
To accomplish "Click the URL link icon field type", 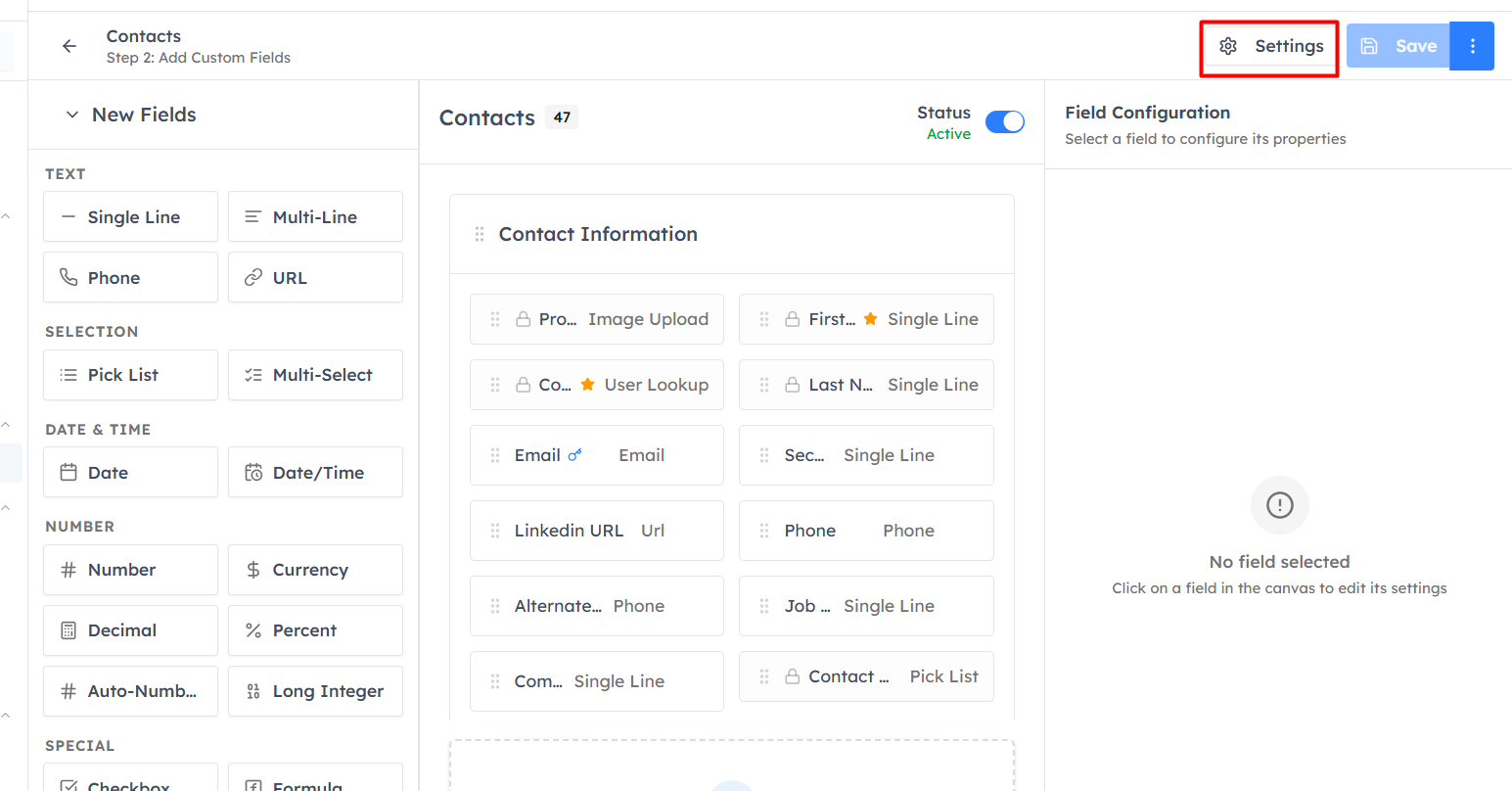I will [253, 277].
